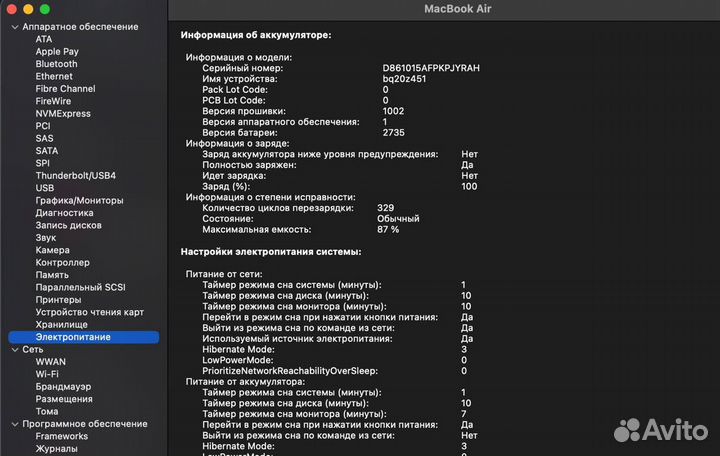Click firmware version value 1002

click(393, 111)
